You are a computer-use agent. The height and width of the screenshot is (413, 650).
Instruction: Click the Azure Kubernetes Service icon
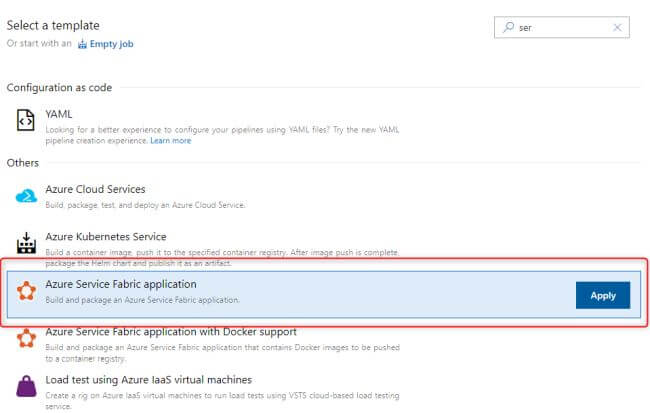tap(26, 243)
